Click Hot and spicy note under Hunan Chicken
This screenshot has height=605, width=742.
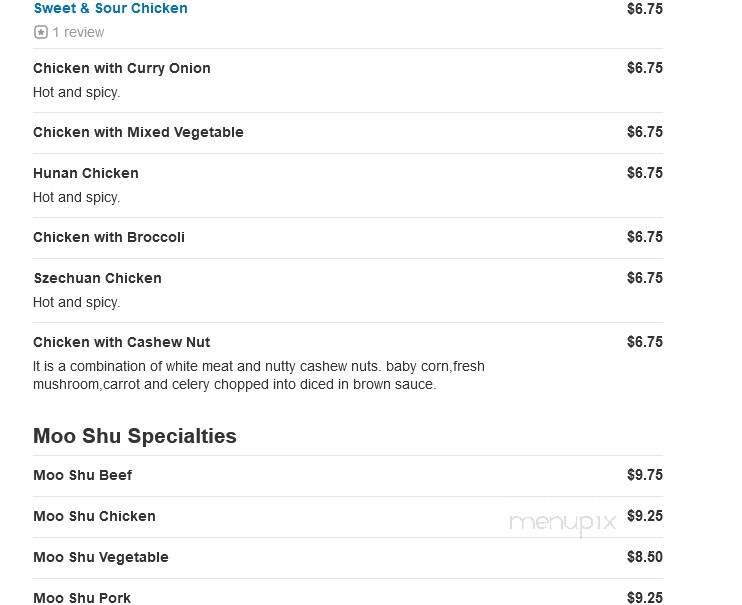(x=77, y=197)
